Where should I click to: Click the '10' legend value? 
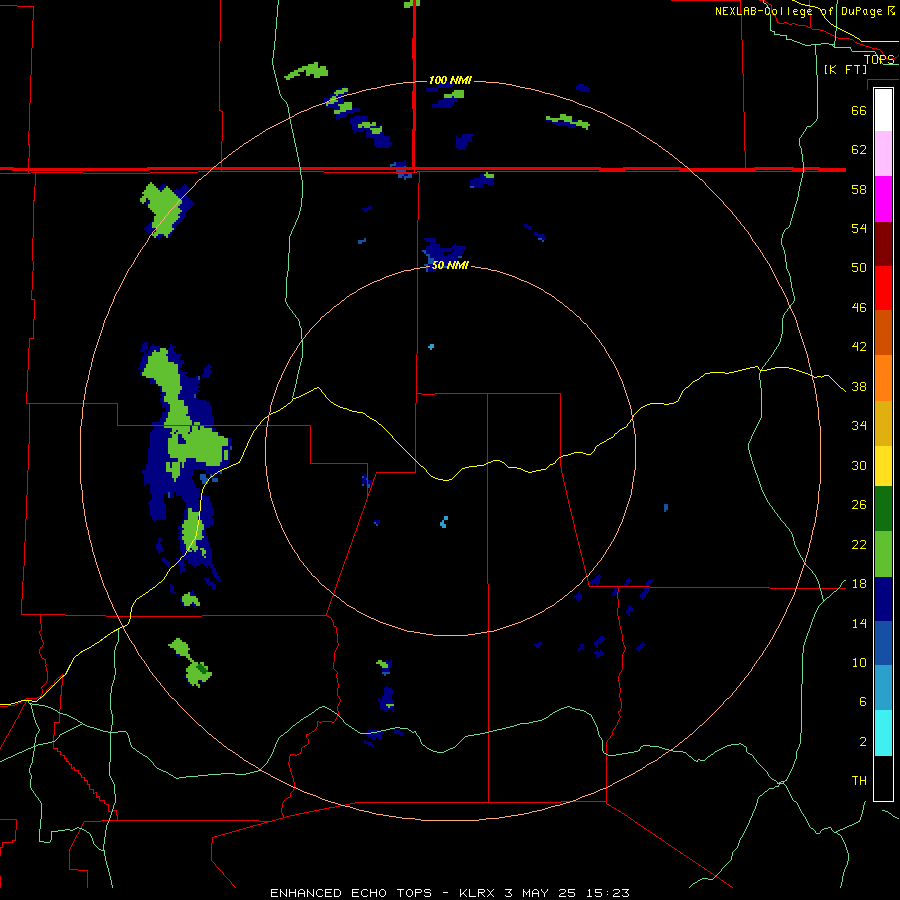[x=859, y=663]
